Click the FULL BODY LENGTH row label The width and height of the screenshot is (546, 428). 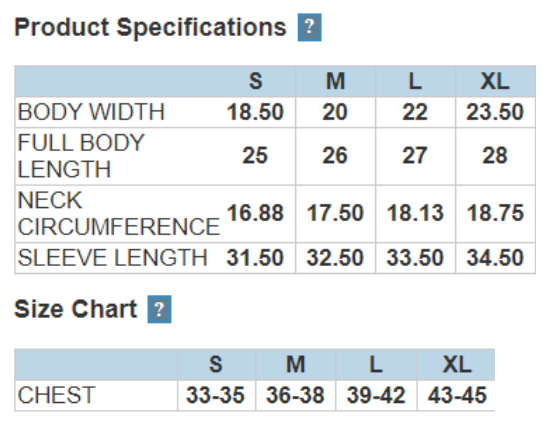[81, 156]
